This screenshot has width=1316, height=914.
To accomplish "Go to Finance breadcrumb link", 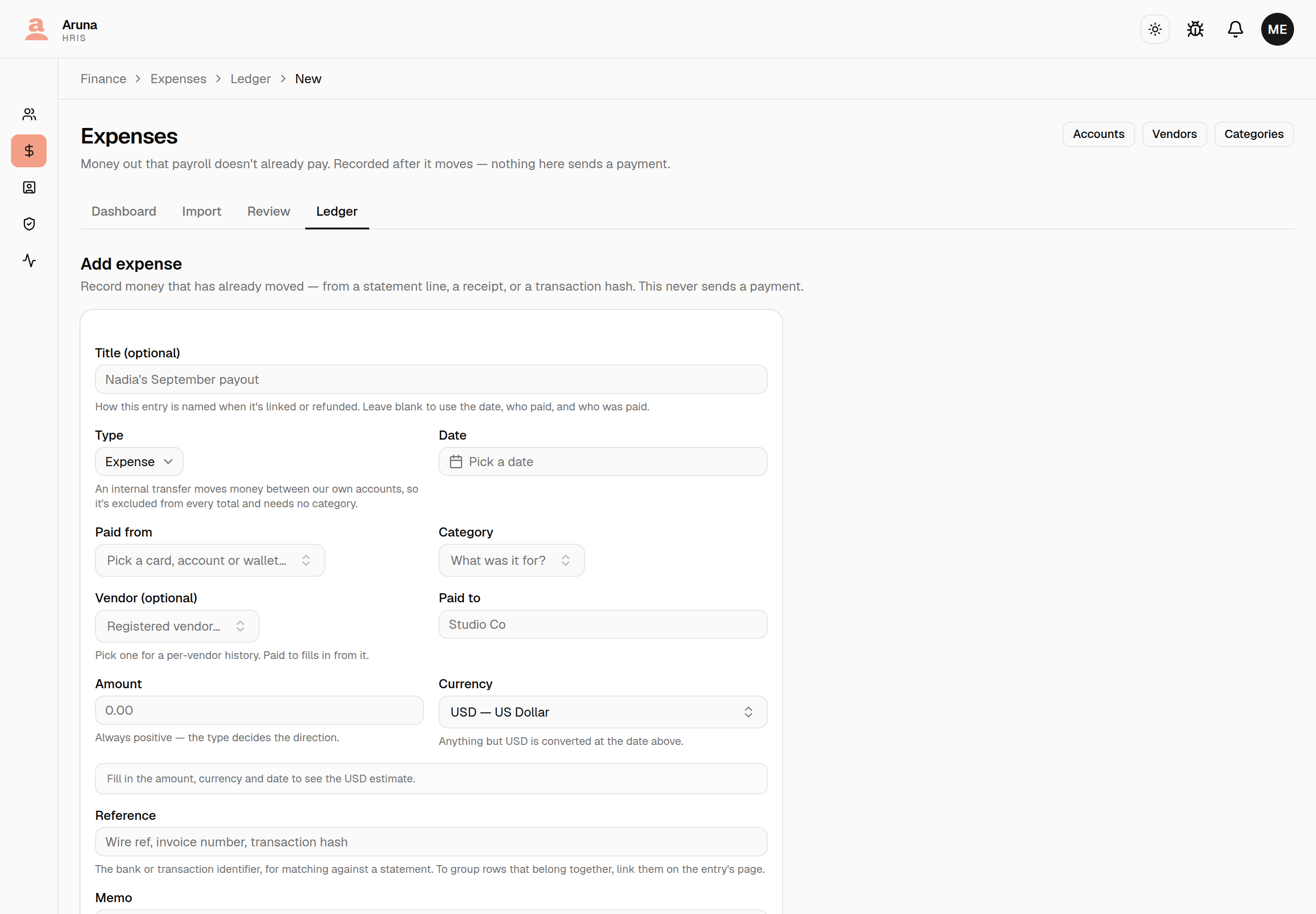I will pos(103,79).
